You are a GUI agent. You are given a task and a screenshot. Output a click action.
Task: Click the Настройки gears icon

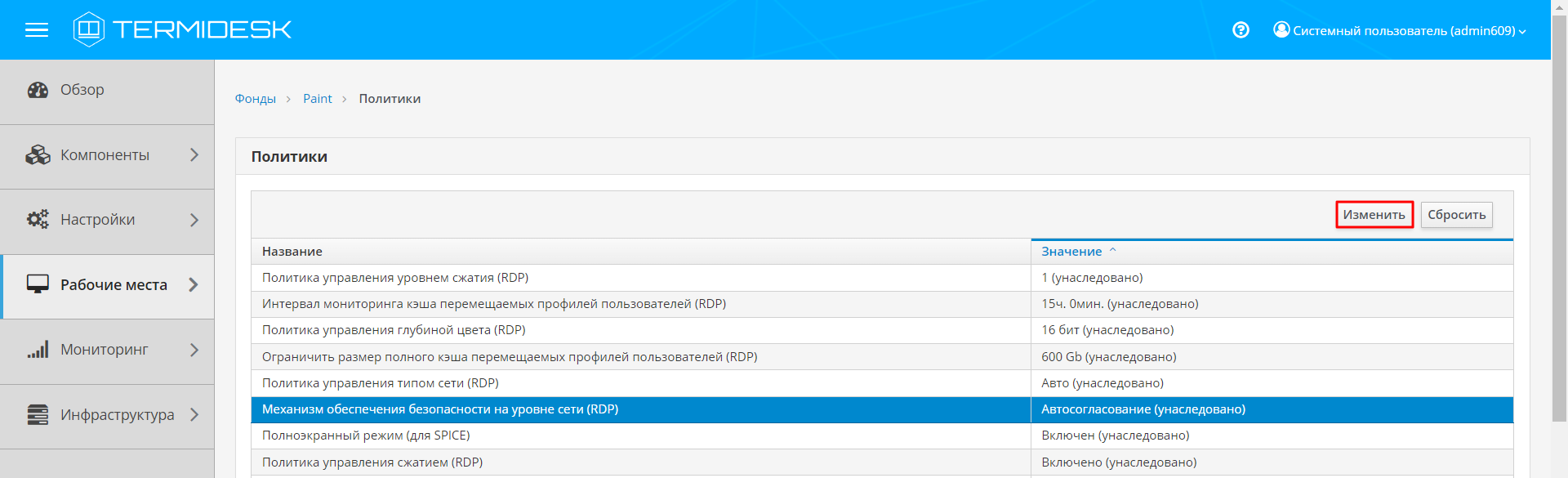pyautogui.click(x=38, y=220)
